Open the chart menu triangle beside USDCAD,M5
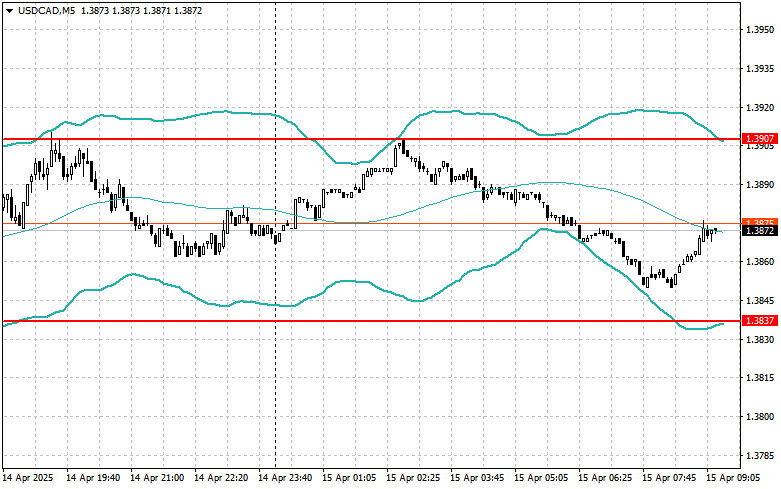Screen dimensions: 781x489 coord(9,11)
